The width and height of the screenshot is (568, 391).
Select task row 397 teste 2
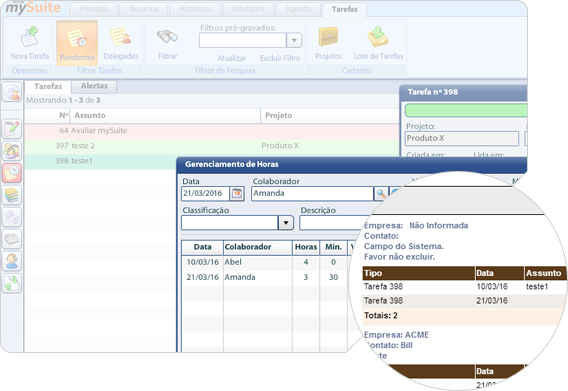[x=212, y=146]
